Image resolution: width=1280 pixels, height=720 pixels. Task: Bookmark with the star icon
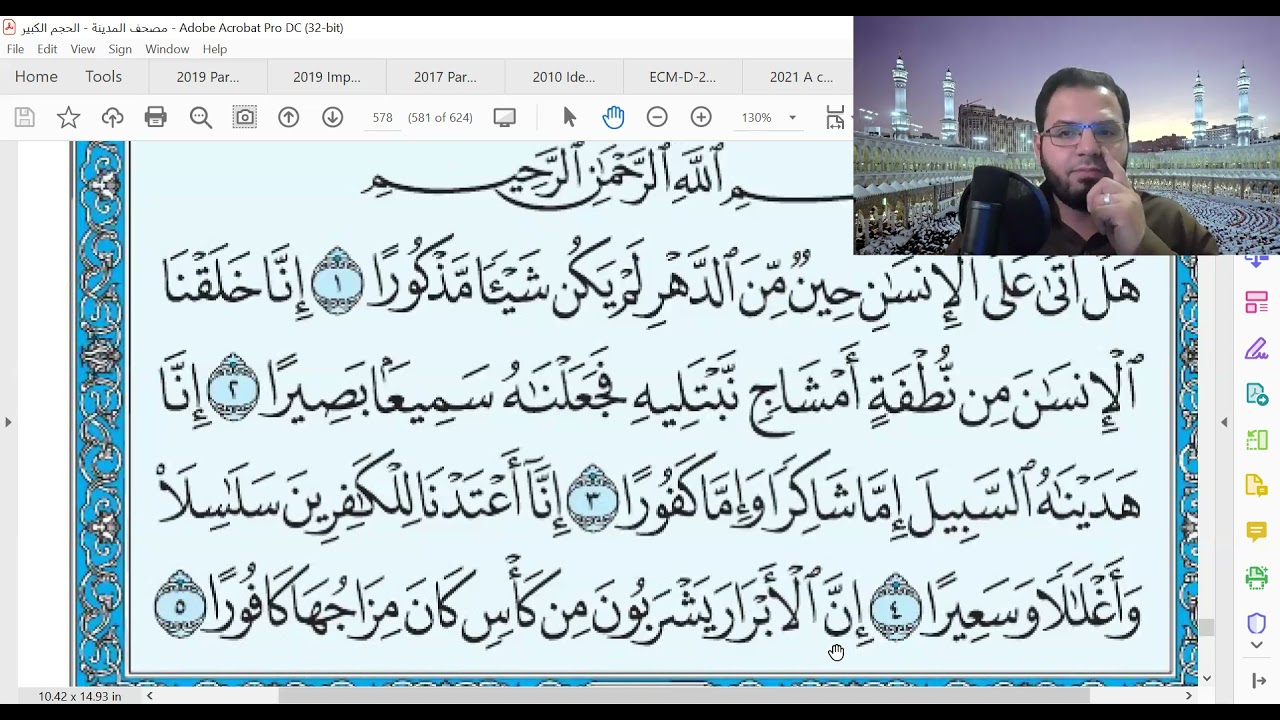point(68,118)
